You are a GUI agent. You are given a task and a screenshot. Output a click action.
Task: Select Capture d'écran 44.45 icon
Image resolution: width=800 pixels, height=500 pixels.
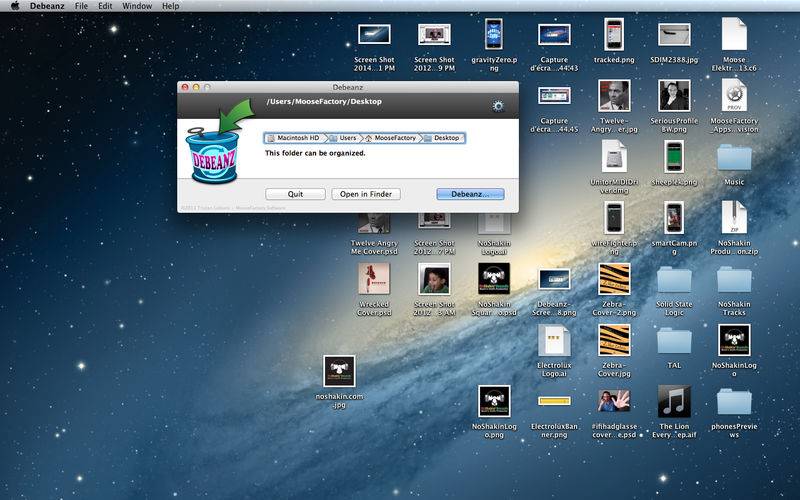(x=554, y=95)
